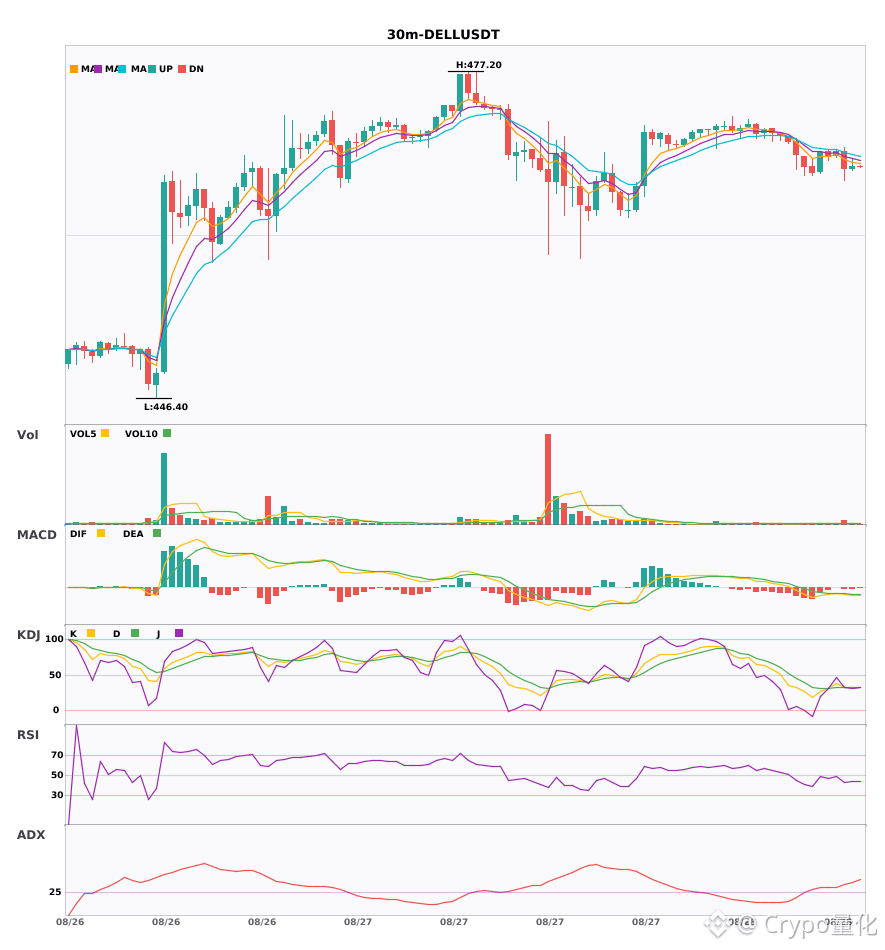Viewport: 885px width, 950px height.
Task: Click the ADX 25 axis value
Action: (55, 892)
